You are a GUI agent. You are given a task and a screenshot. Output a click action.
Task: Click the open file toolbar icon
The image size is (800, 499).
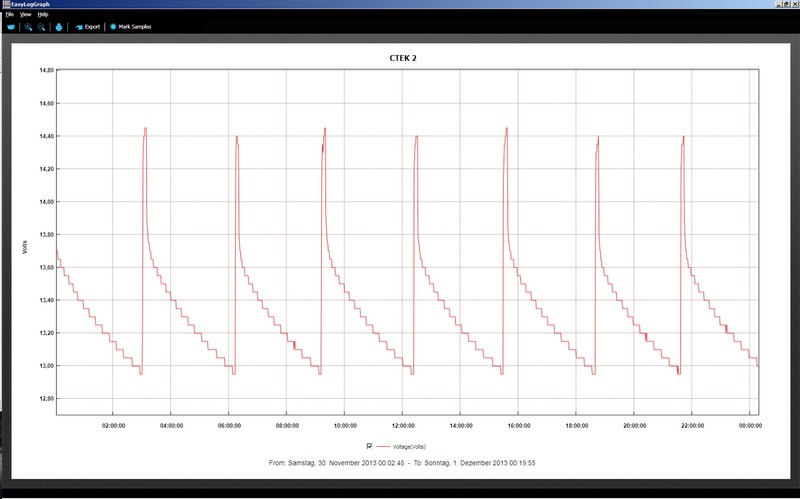tap(12, 27)
